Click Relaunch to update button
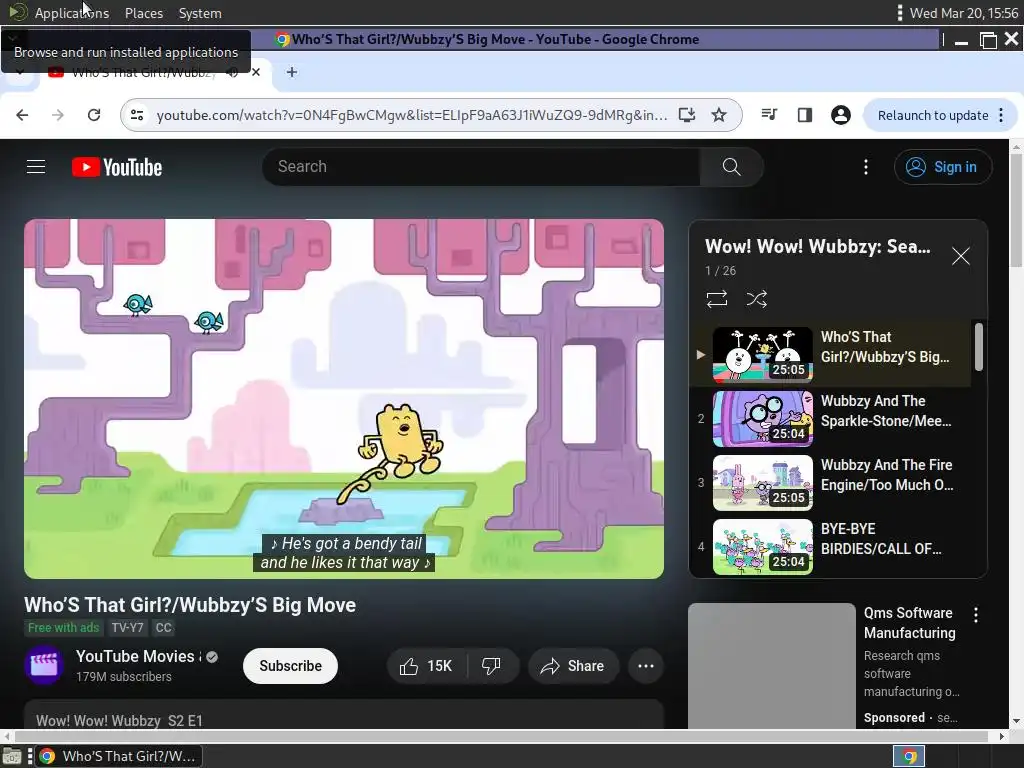This screenshot has width=1024, height=768. [933, 116]
